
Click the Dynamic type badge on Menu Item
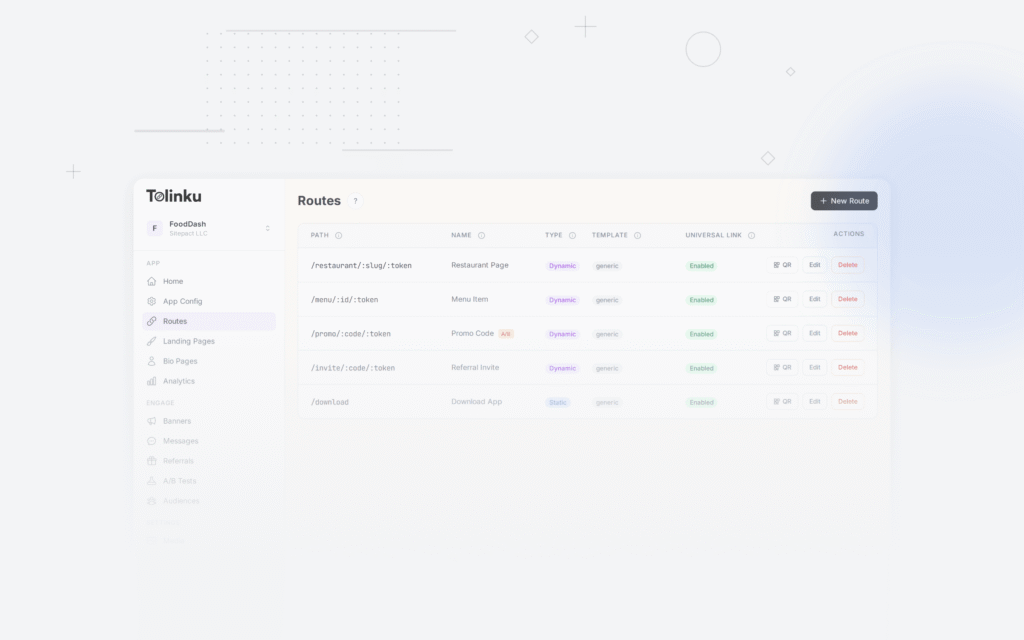point(561,299)
